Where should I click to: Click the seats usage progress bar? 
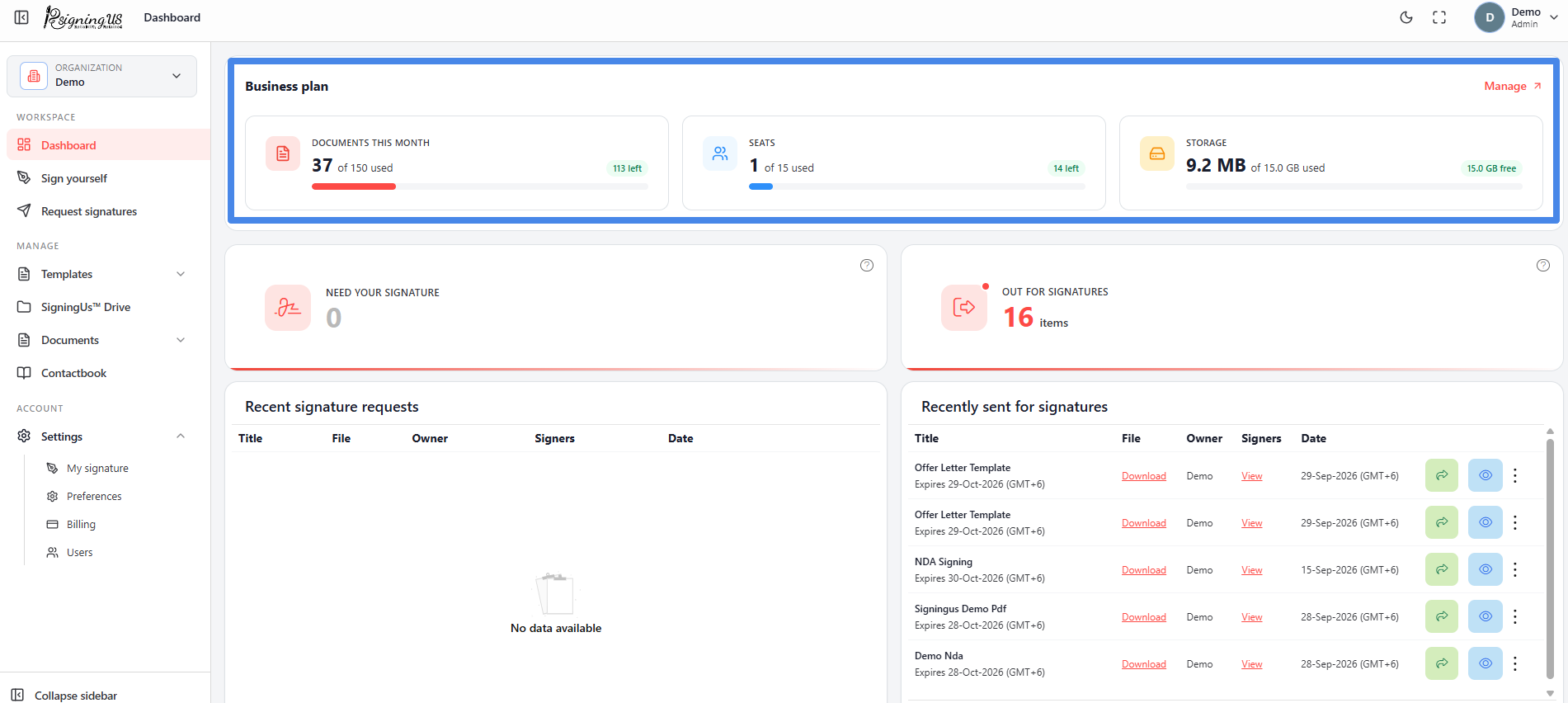[x=917, y=186]
